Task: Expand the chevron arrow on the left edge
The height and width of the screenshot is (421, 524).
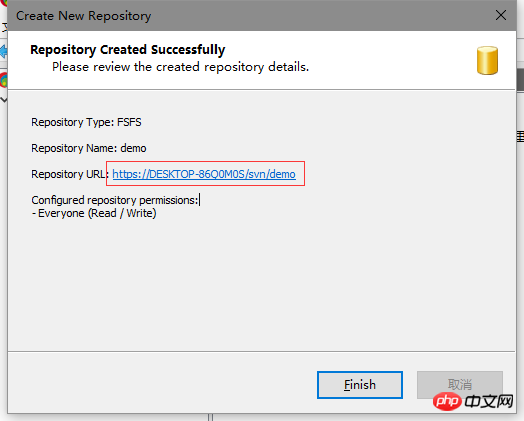Action: [x=3, y=100]
